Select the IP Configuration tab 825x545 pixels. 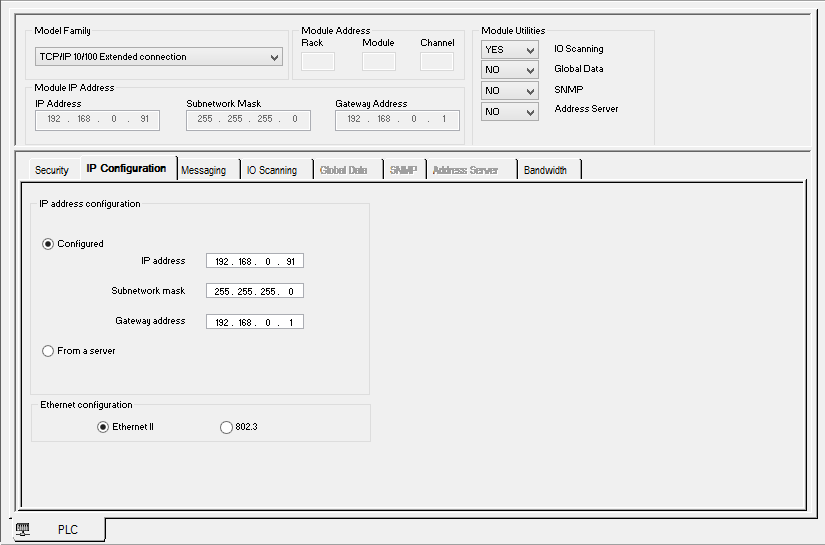(126, 168)
